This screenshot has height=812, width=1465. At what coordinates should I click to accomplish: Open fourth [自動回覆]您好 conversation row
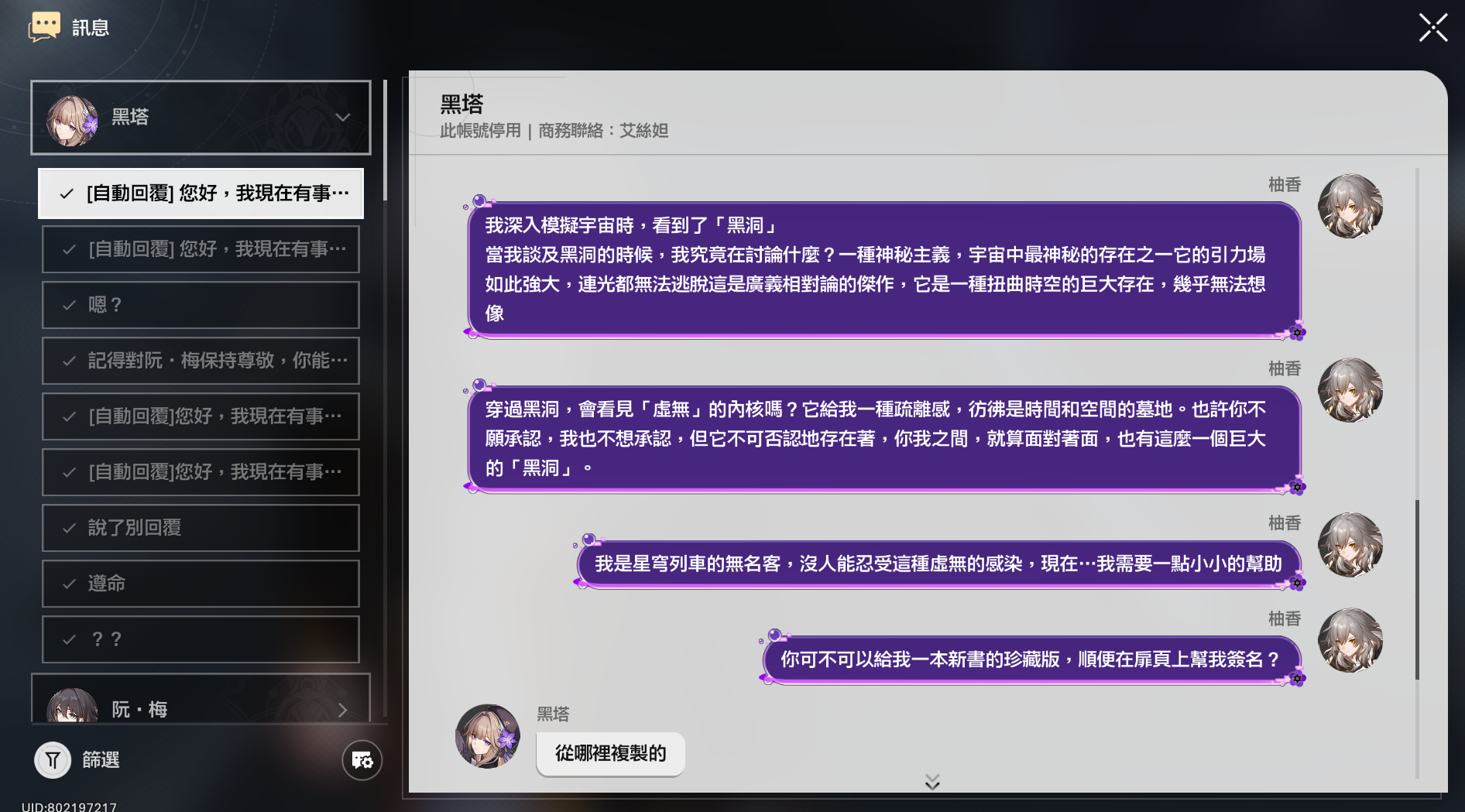click(x=201, y=472)
